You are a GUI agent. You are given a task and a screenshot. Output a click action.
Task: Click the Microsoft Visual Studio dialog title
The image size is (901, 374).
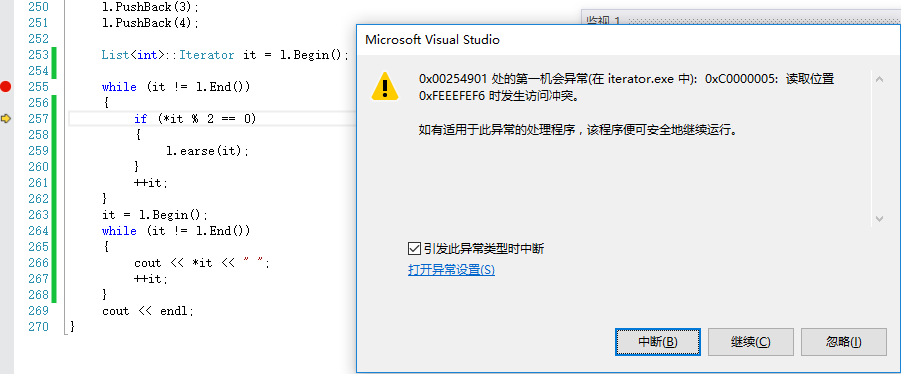point(432,40)
